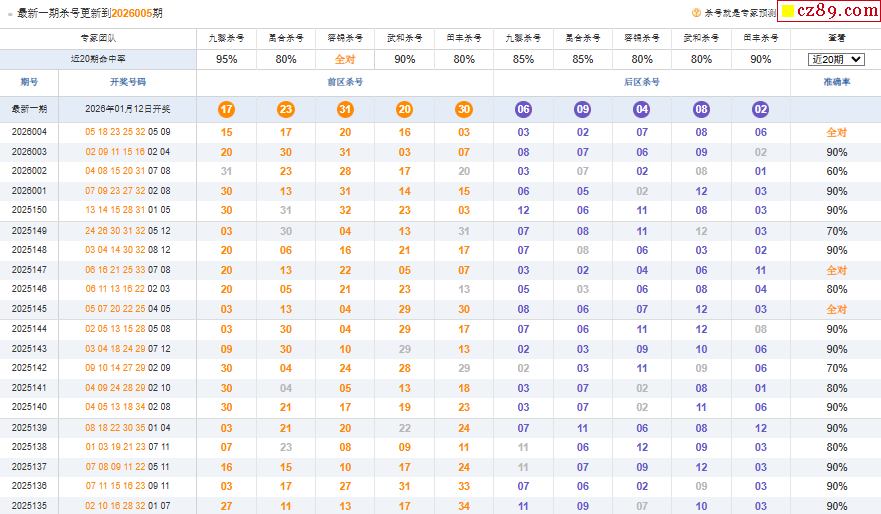Select period 2026004 in the list
The height and width of the screenshot is (514, 881).
(x=29, y=132)
